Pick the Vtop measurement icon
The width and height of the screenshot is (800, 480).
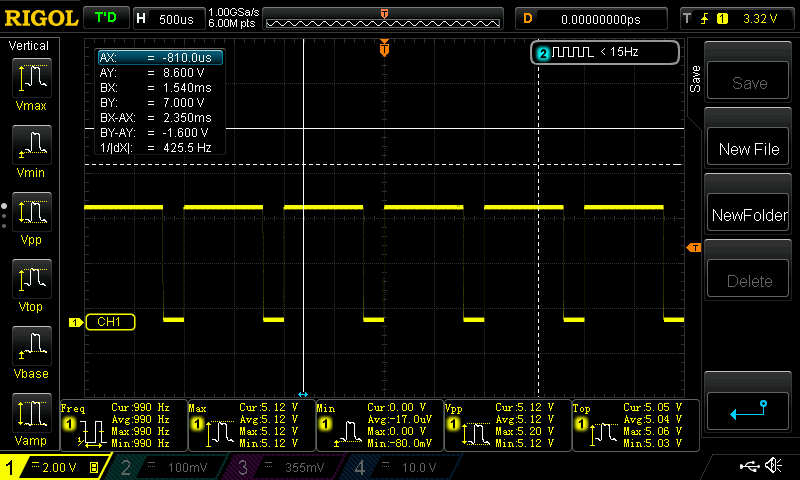30,281
